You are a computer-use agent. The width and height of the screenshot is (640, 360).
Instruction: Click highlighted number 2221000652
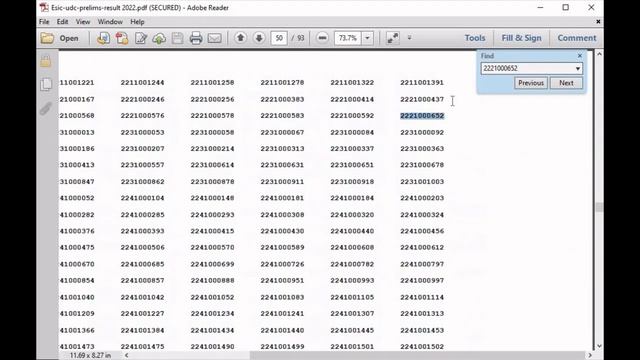422,116
